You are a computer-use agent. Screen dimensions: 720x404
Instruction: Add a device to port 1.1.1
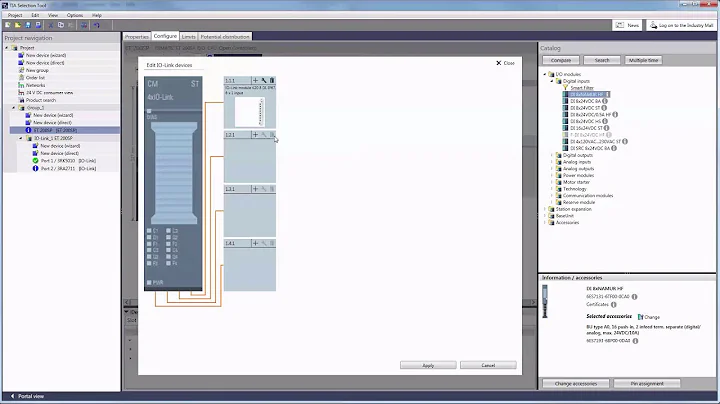pyautogui.click(x=255, y=80)
